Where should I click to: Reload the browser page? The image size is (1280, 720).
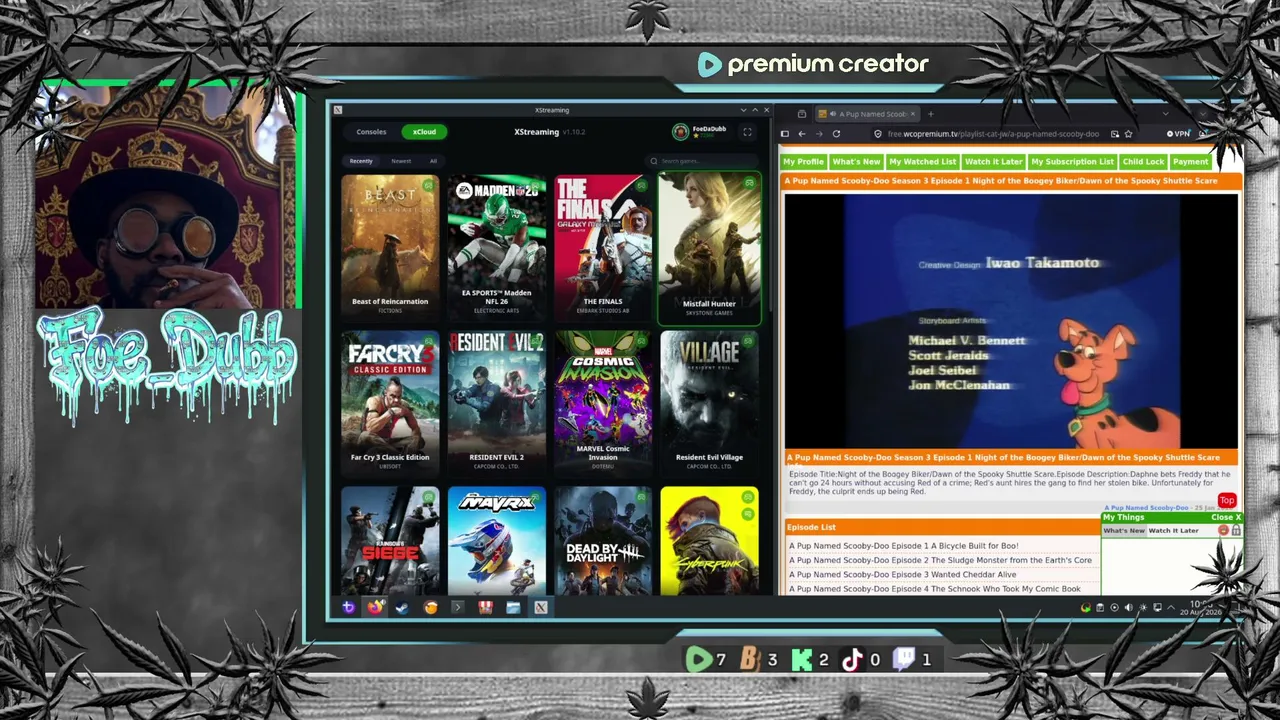coord(836,134)
